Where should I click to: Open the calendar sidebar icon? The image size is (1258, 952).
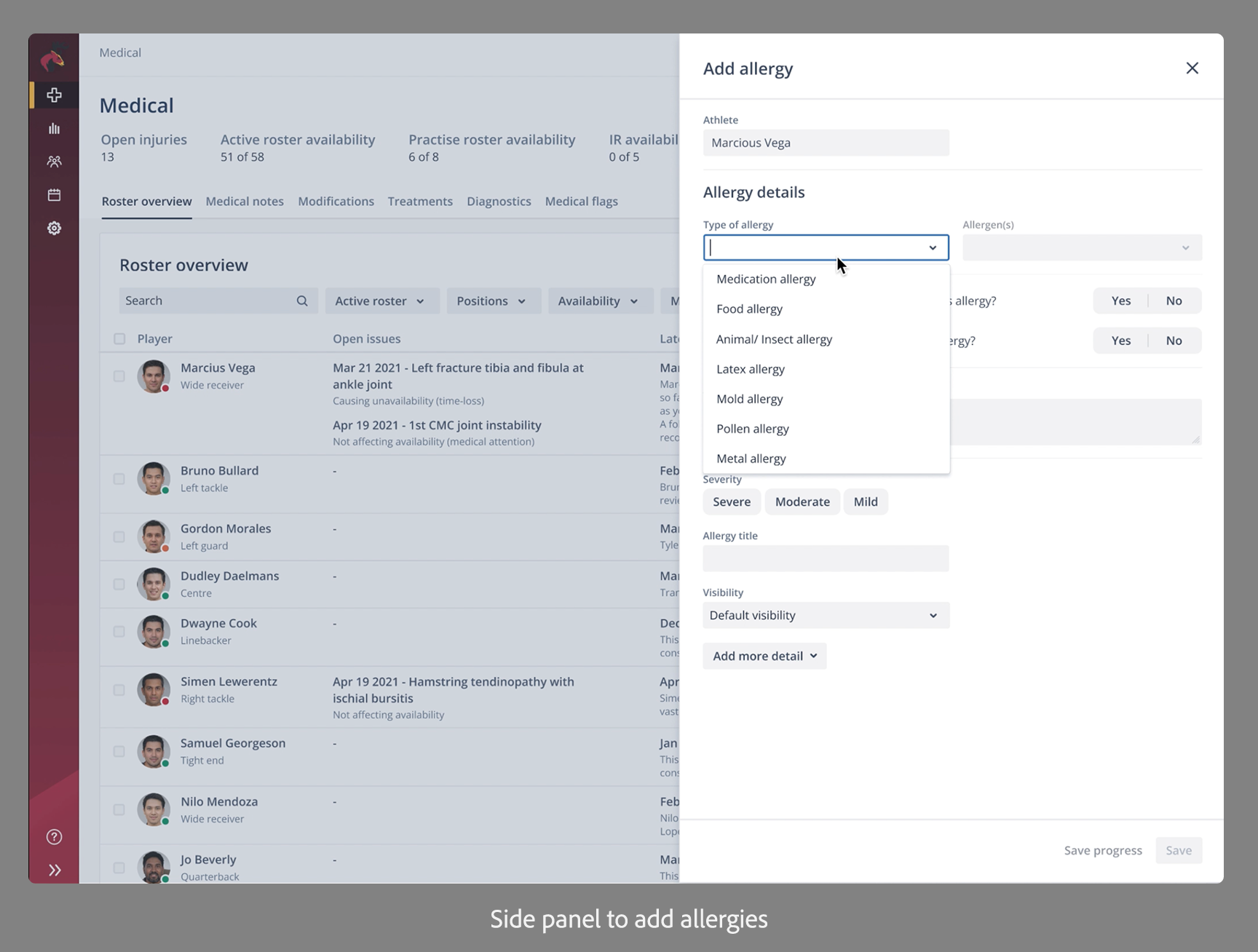[x=54, y=194]
